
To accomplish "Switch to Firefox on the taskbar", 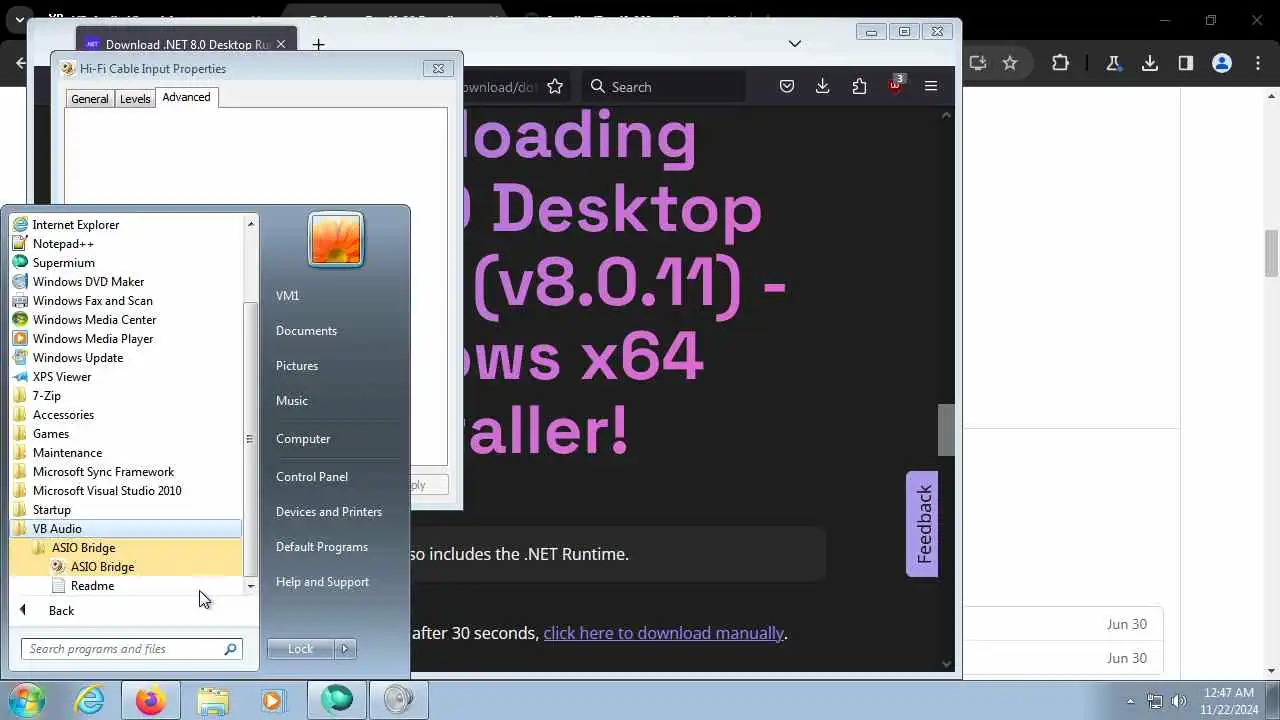I will click(151, 700).
